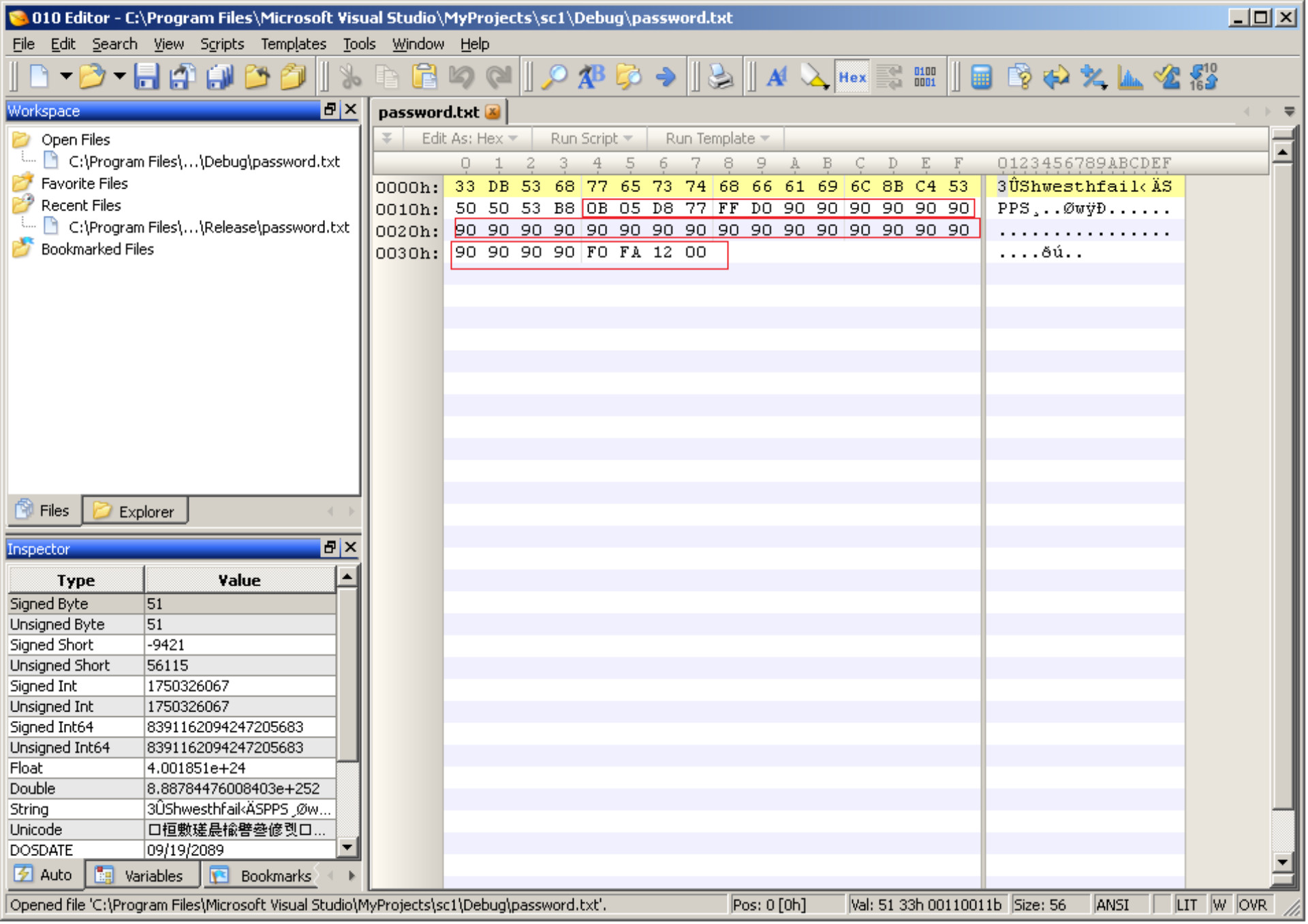1308x924 pixels.
Task: Open dropdown arrow beside New file icon
Action: pos(66,76)
